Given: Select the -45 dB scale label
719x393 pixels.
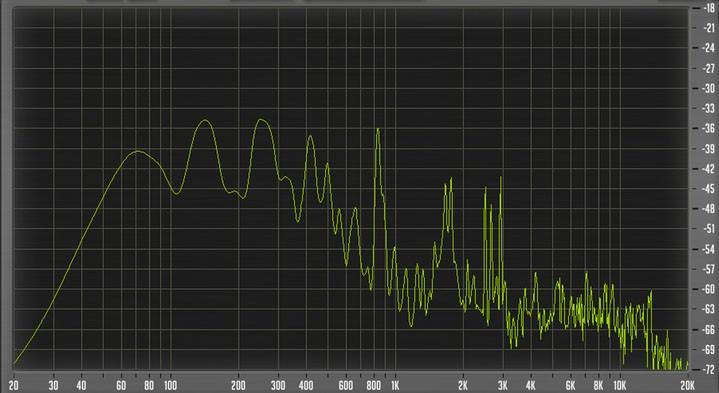Looking at the screenshot, I should point(708,188).
